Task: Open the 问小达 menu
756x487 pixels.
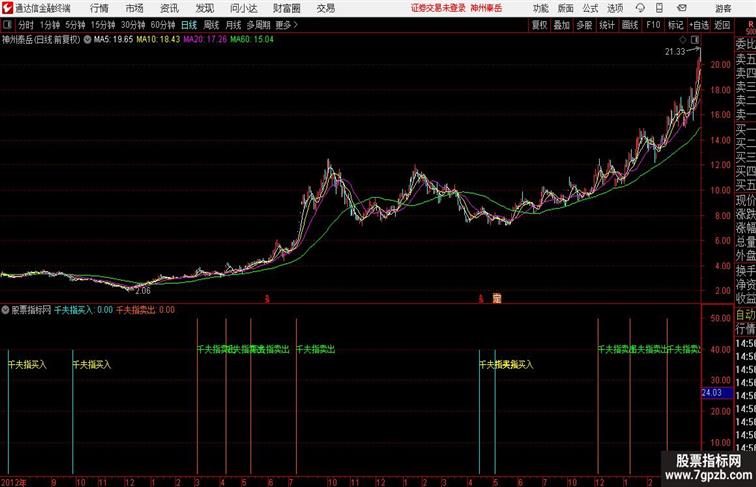Action: (243, 8)
